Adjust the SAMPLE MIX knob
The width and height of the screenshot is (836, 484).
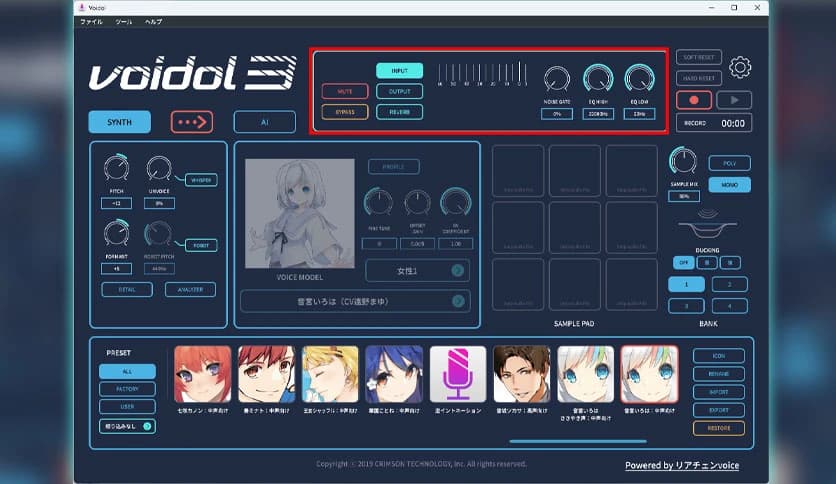point(683,161)
